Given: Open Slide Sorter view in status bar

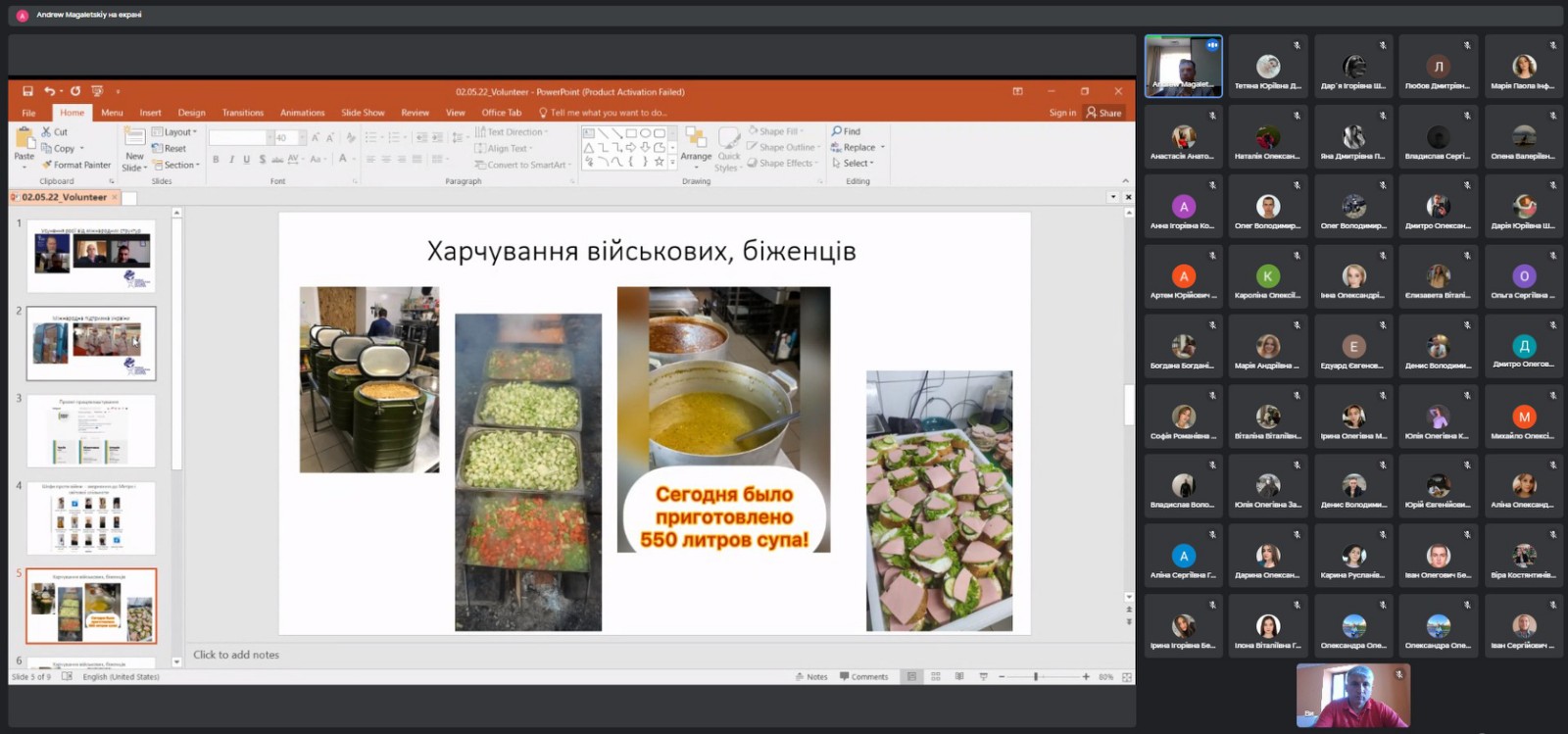Looking at the screenshot, I should coord(936,676).
